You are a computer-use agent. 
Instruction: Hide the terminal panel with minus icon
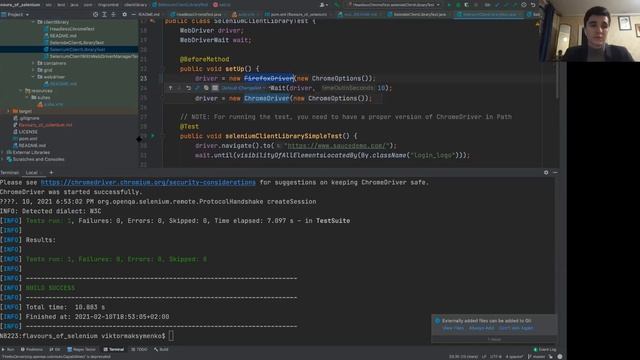(555, 173)
